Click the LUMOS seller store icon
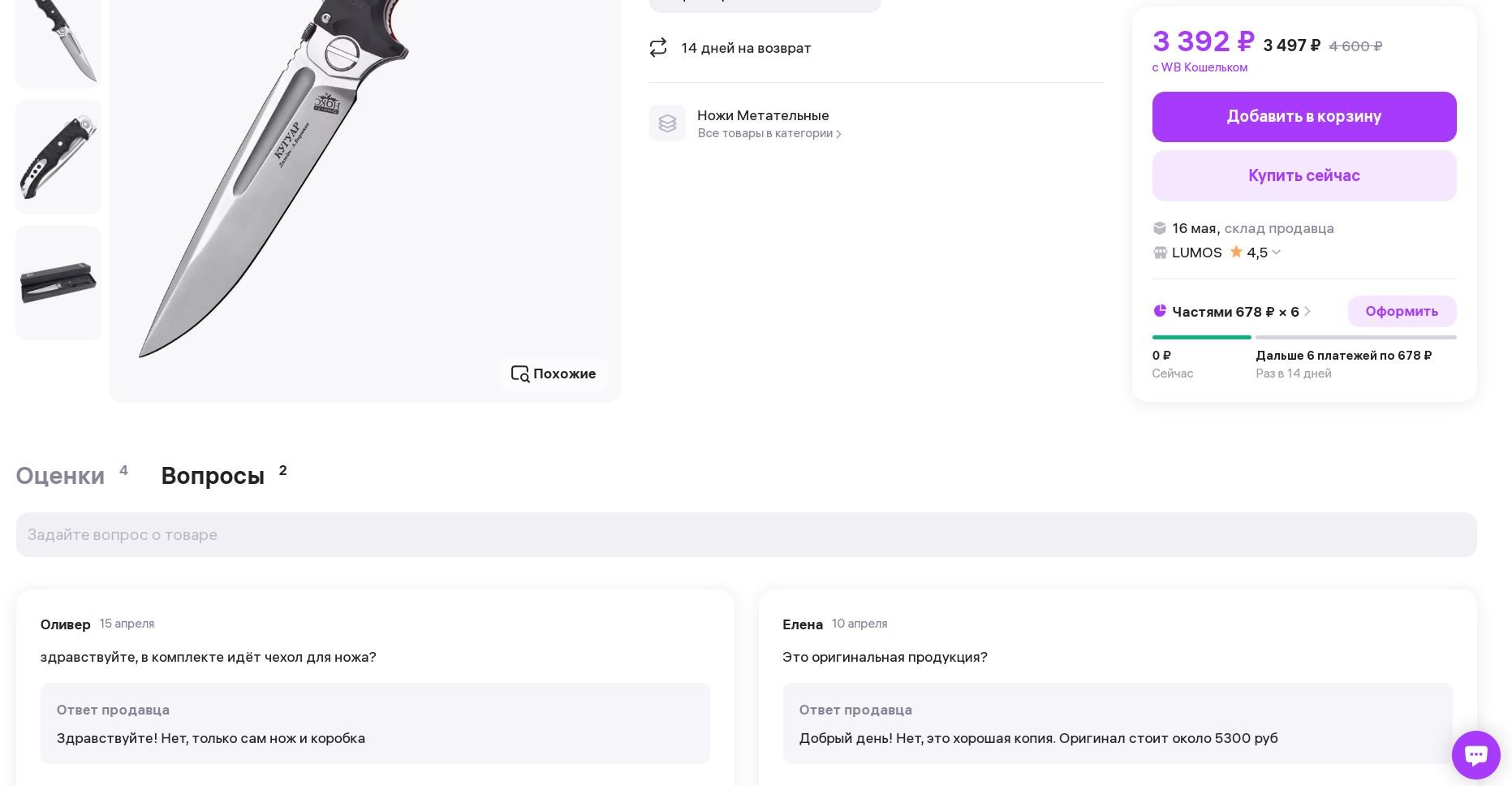1512x786 pixels. point(1160,253)
